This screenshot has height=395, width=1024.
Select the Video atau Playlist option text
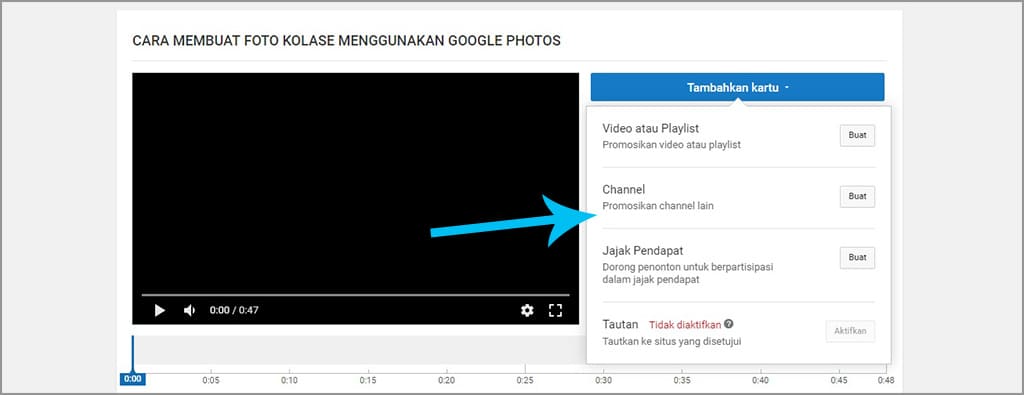pyautogui.click(x=650, y=129)
